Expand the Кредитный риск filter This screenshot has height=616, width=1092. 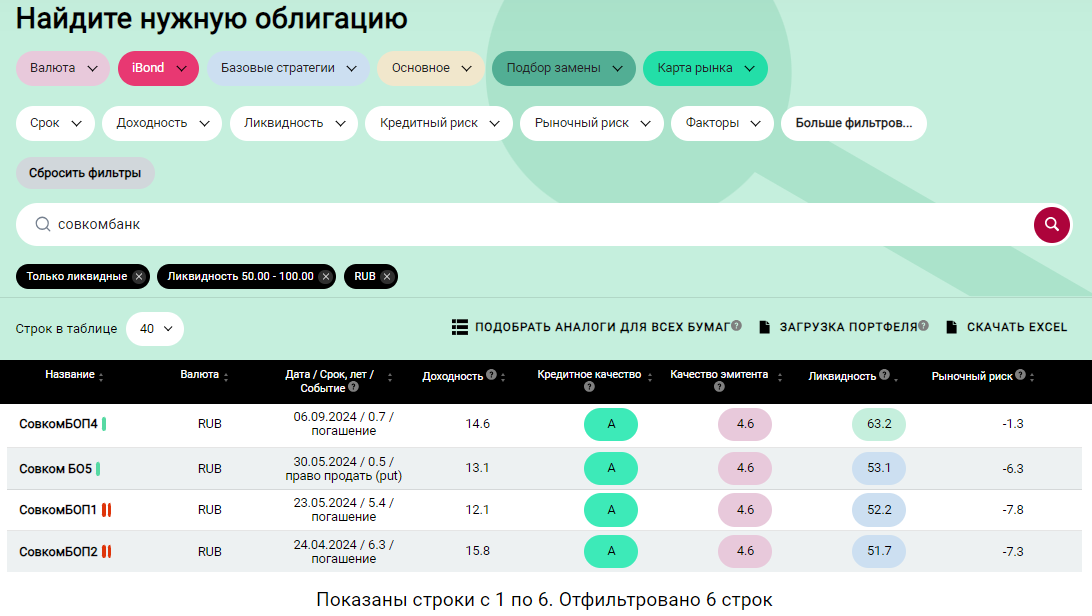coord(439,123)
